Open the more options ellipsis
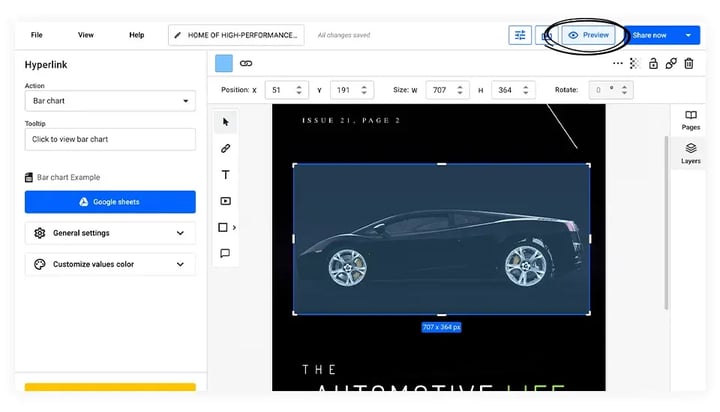This screenshot has height=412, width=720. 618,63
